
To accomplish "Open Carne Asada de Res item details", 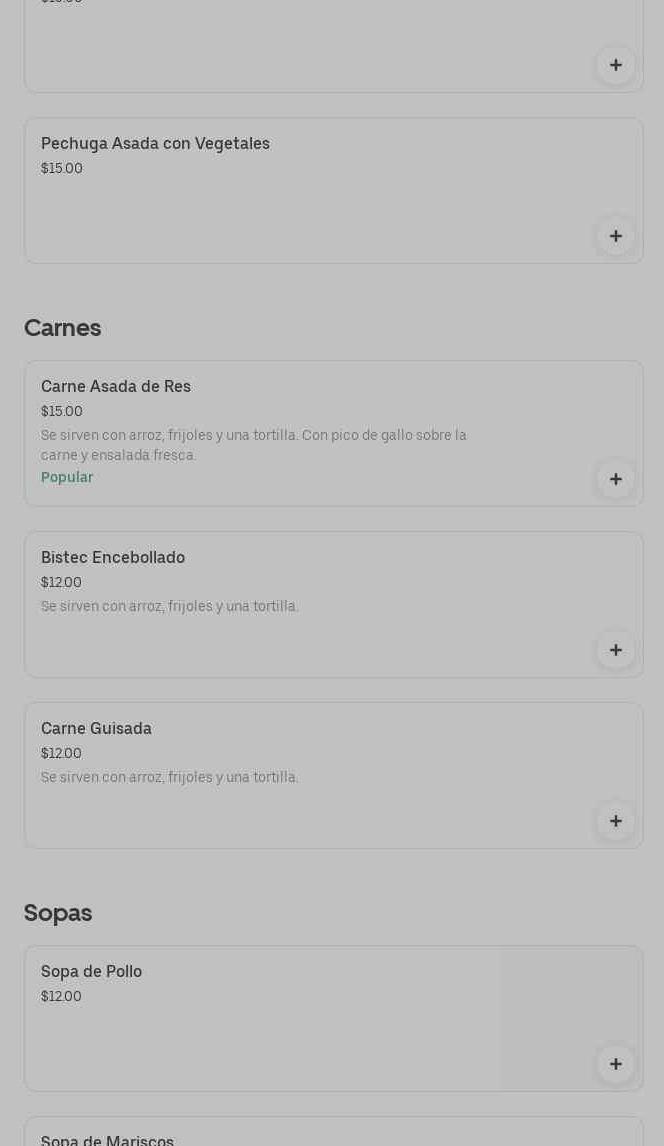I will click(116, 387).
